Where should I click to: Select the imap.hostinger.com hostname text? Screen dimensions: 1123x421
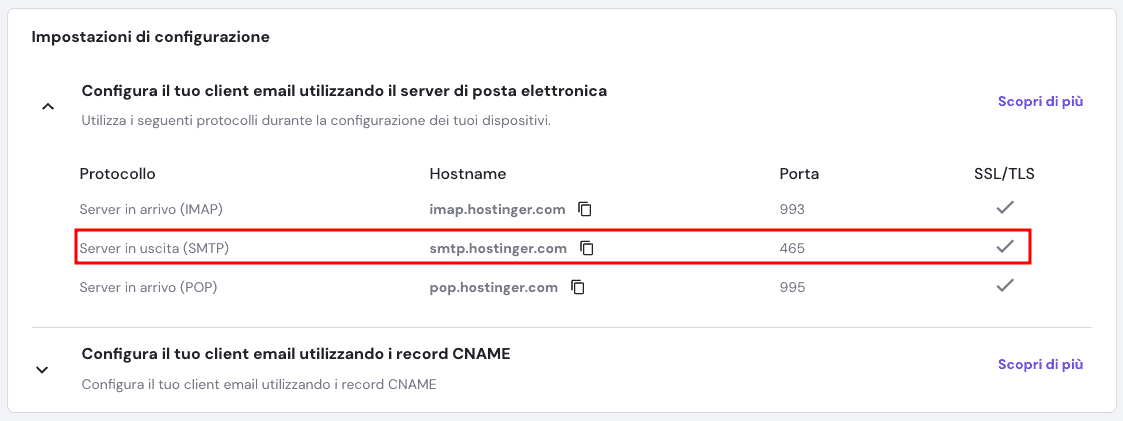point(497,210)
